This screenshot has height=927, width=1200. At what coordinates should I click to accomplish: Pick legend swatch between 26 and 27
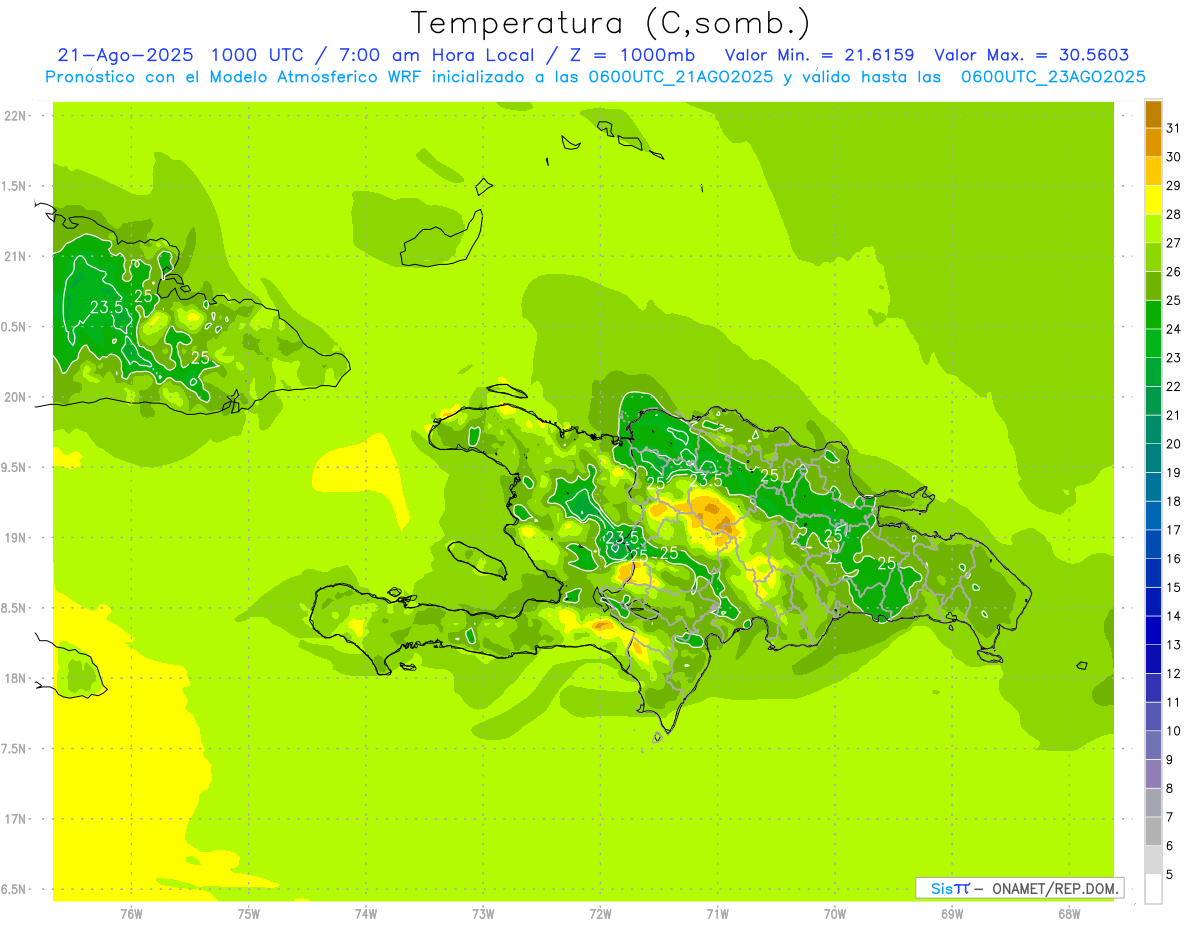point(1153,258)
